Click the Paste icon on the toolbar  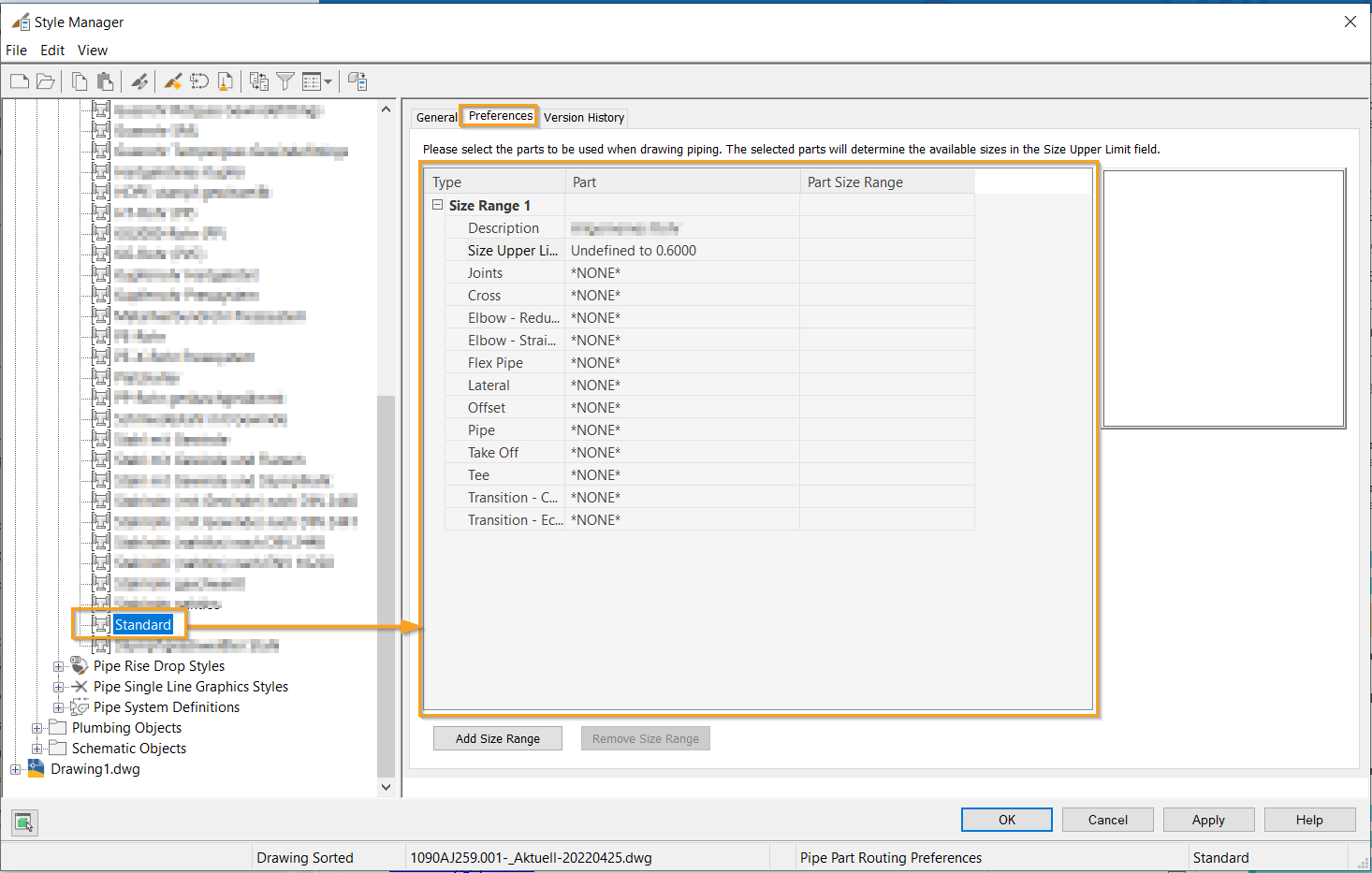tap(106, 80)
